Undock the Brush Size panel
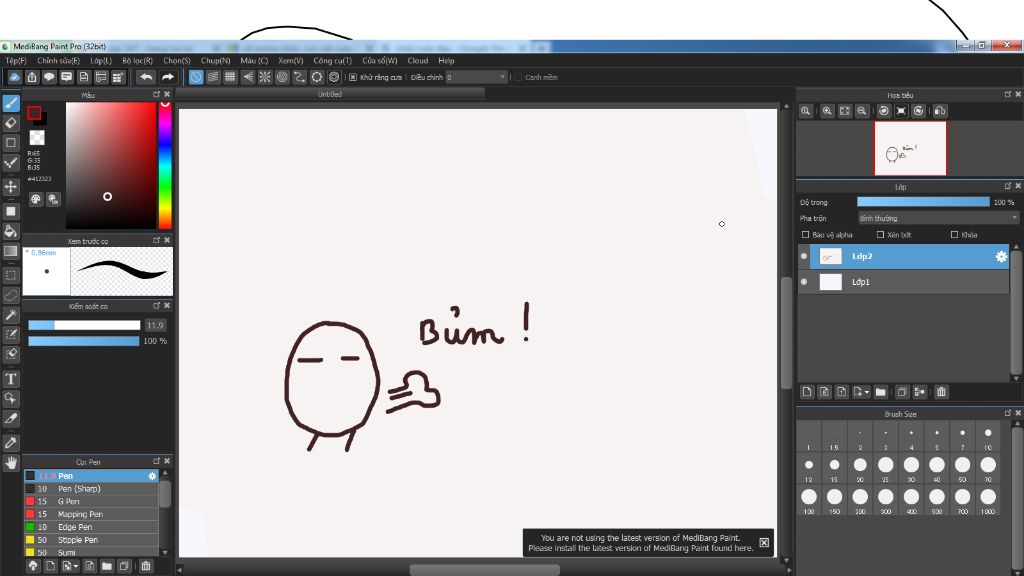 click(x=1008, y=413)
